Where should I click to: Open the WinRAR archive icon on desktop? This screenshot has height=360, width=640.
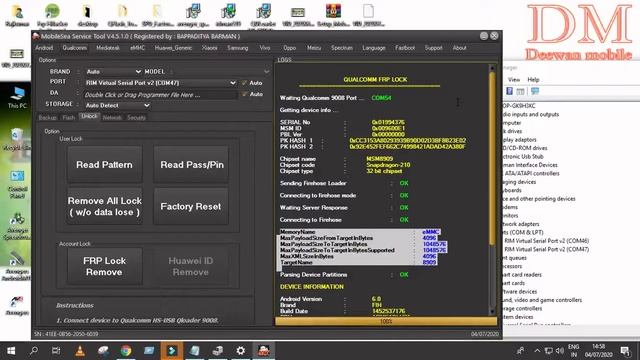(333, 15)
